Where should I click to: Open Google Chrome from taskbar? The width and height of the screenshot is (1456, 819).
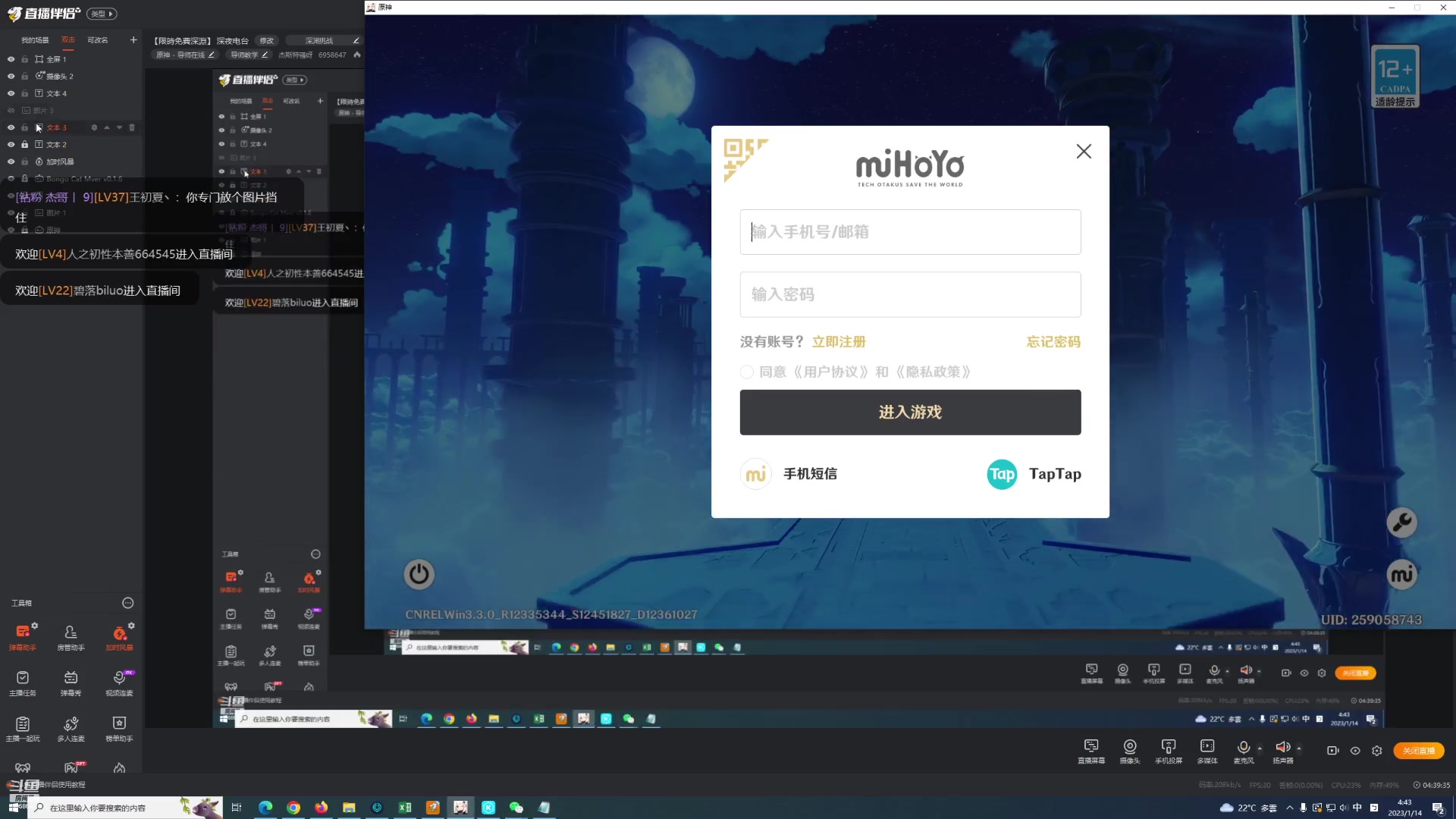tap(293, 808)
